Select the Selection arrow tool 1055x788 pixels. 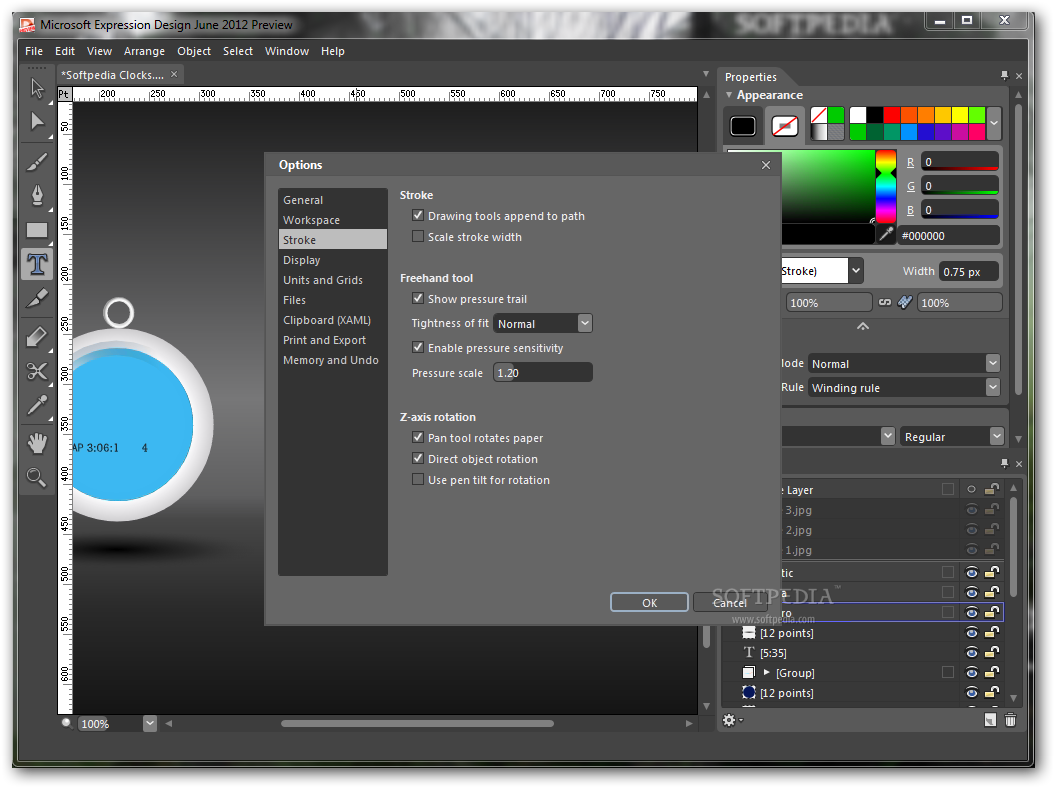click(37, 88)
